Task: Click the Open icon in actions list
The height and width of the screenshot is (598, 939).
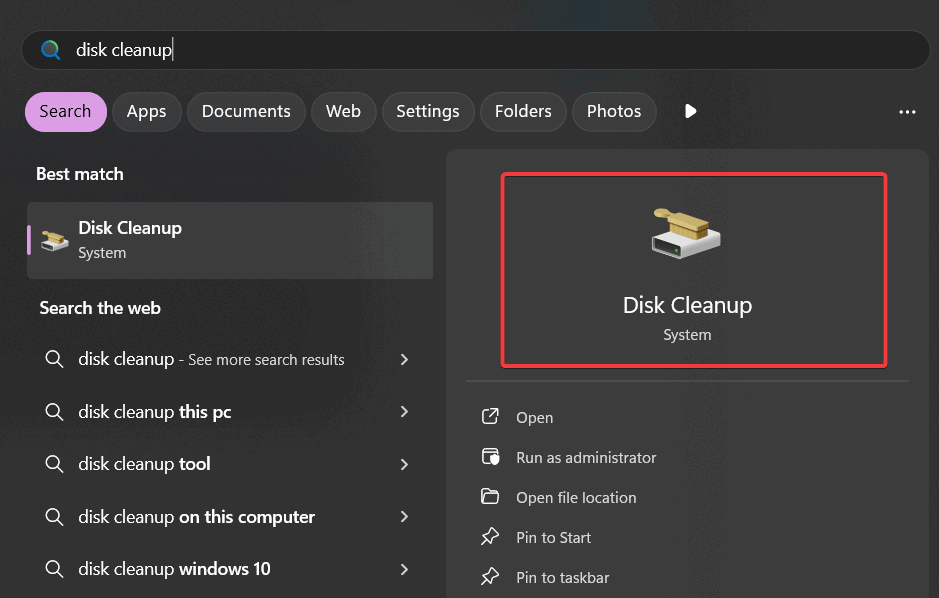Action: (490, 417)
